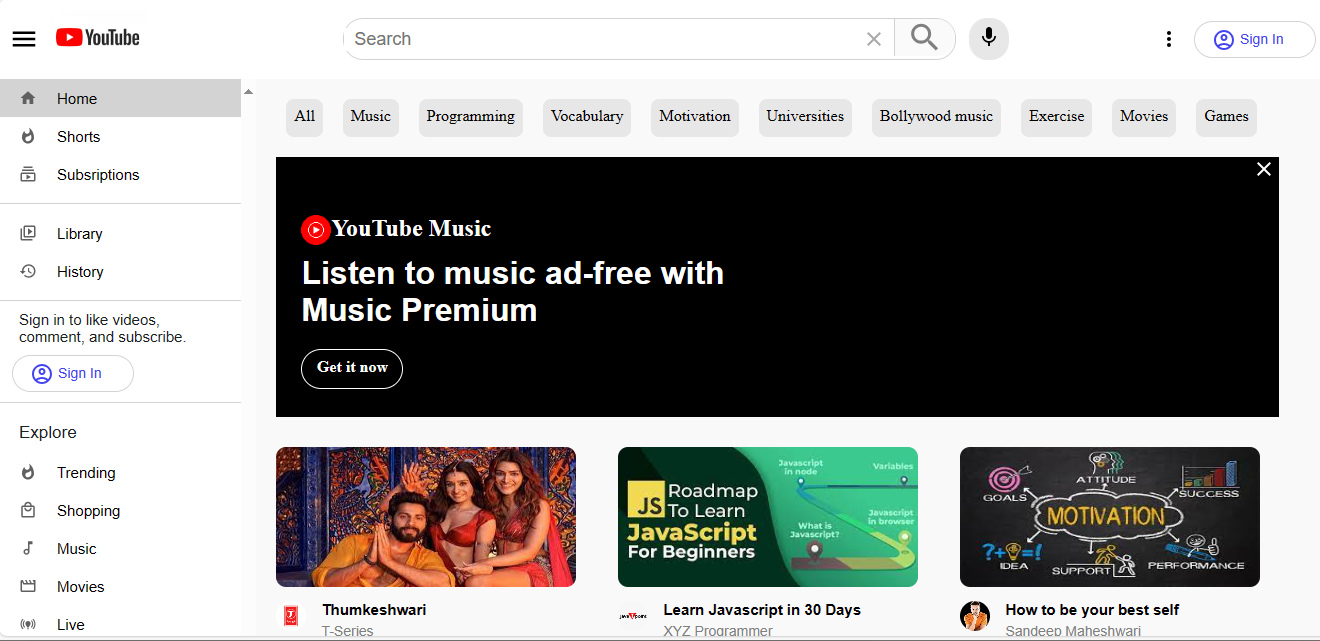
Task: Open the Thumkeshwari video thumbnail
Action: 426,517
